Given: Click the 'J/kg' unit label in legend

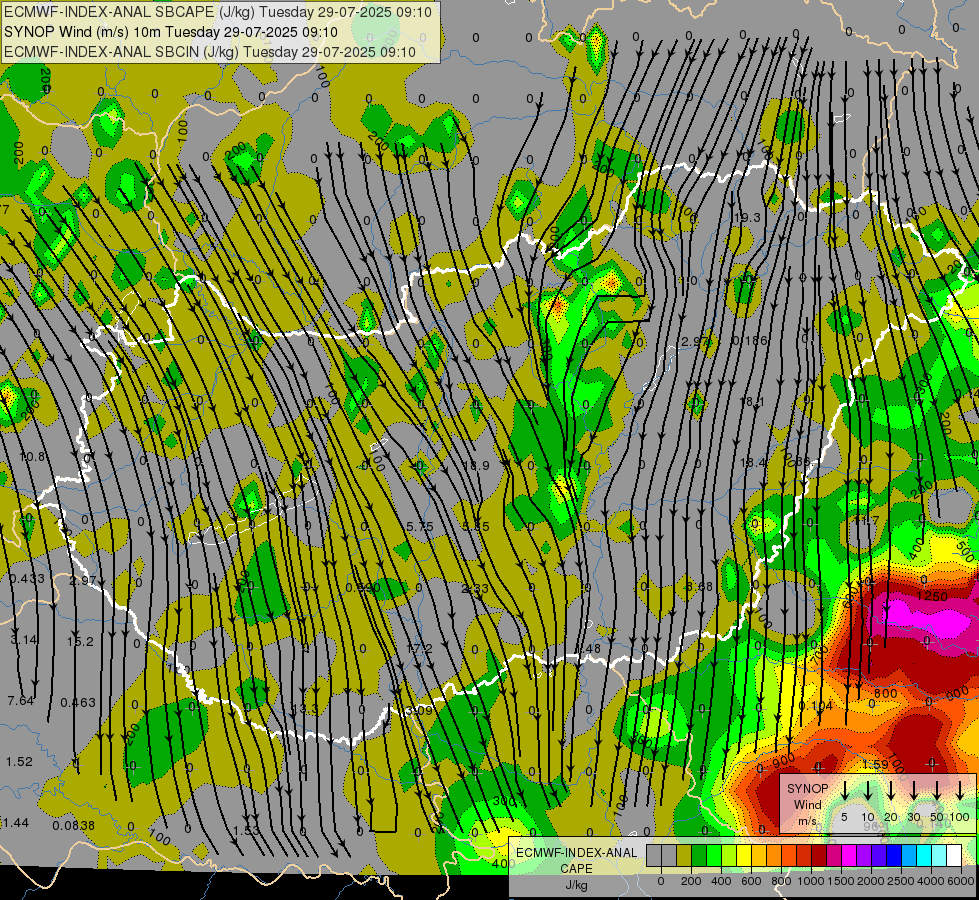Looking at the screenshot, I should 576,885.
